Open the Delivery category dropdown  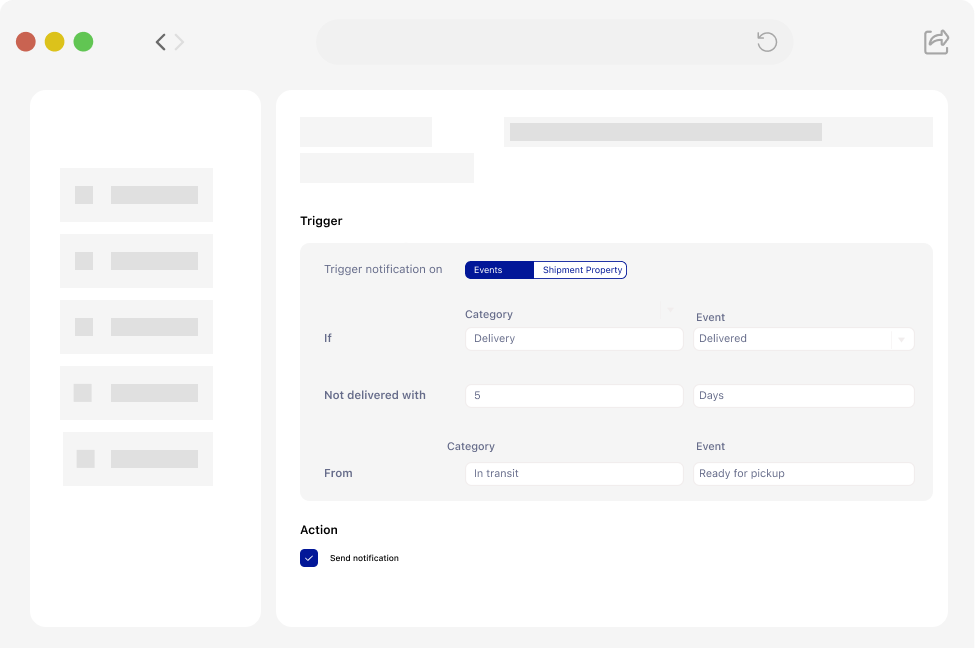tap(573, 338)
